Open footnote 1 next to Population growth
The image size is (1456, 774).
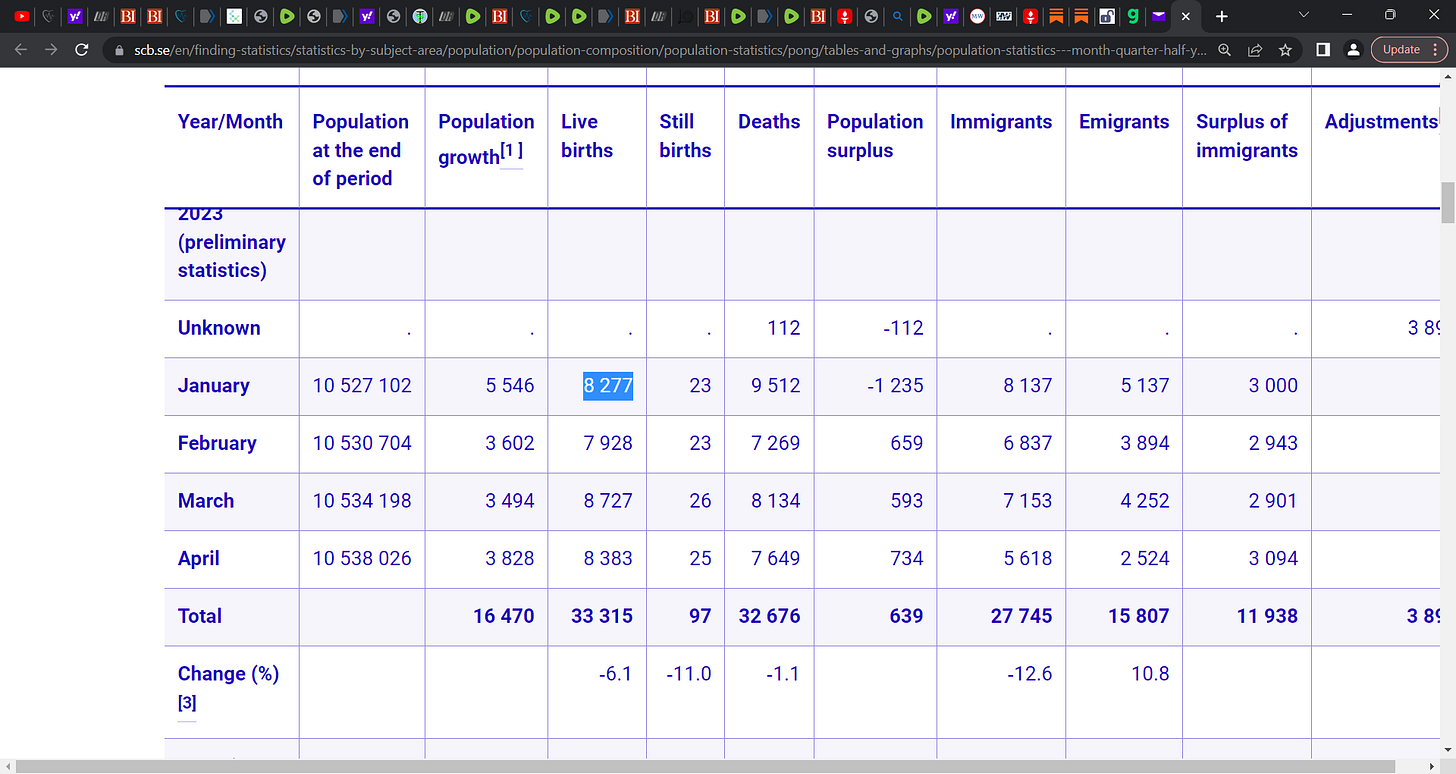511,151
